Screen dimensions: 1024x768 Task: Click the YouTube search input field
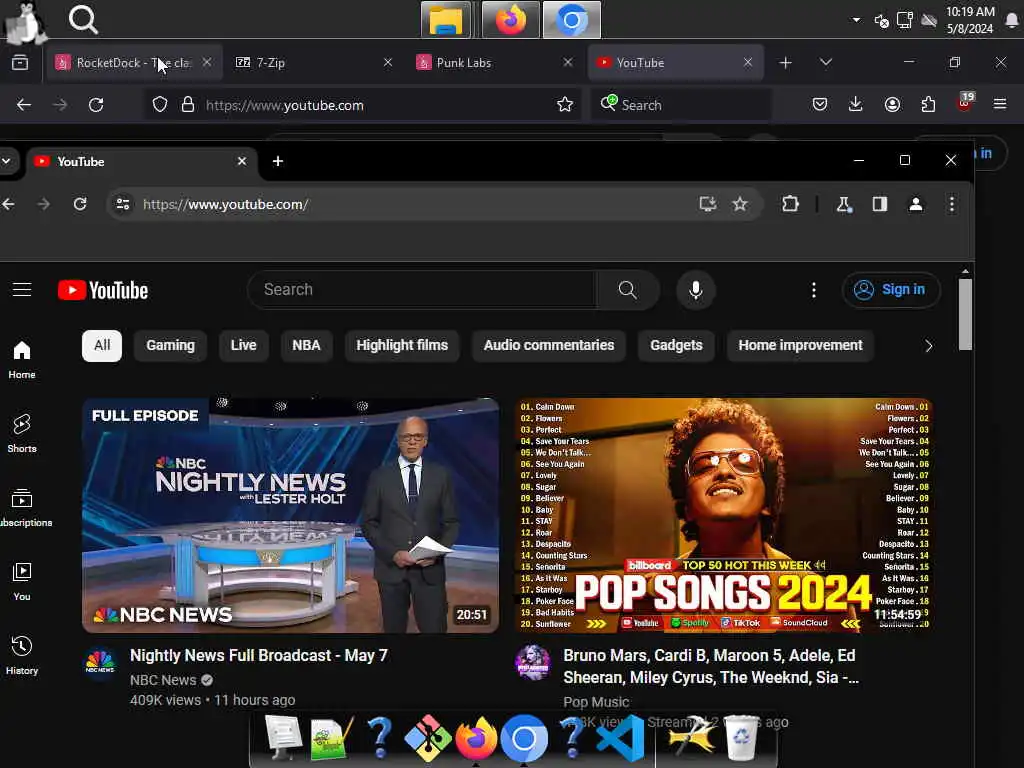pos(422,290)
